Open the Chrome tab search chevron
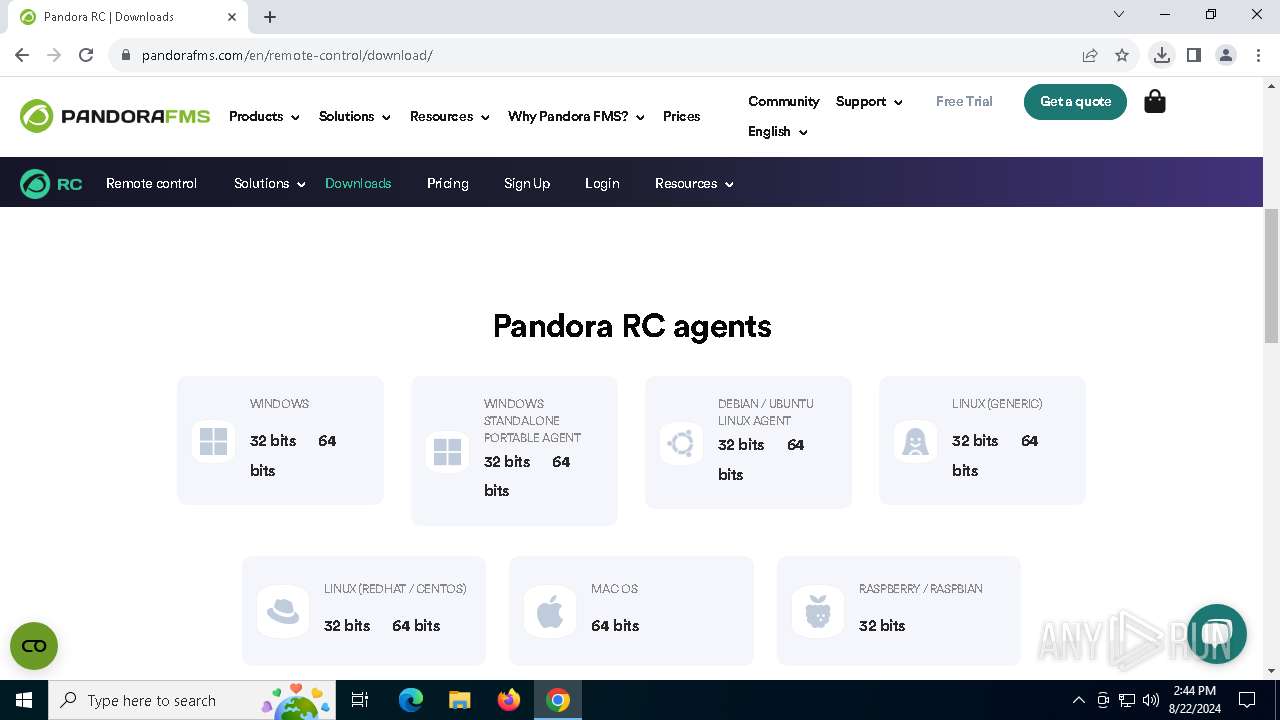This screenshot has height=720, width=1280. pos(1119,14)
